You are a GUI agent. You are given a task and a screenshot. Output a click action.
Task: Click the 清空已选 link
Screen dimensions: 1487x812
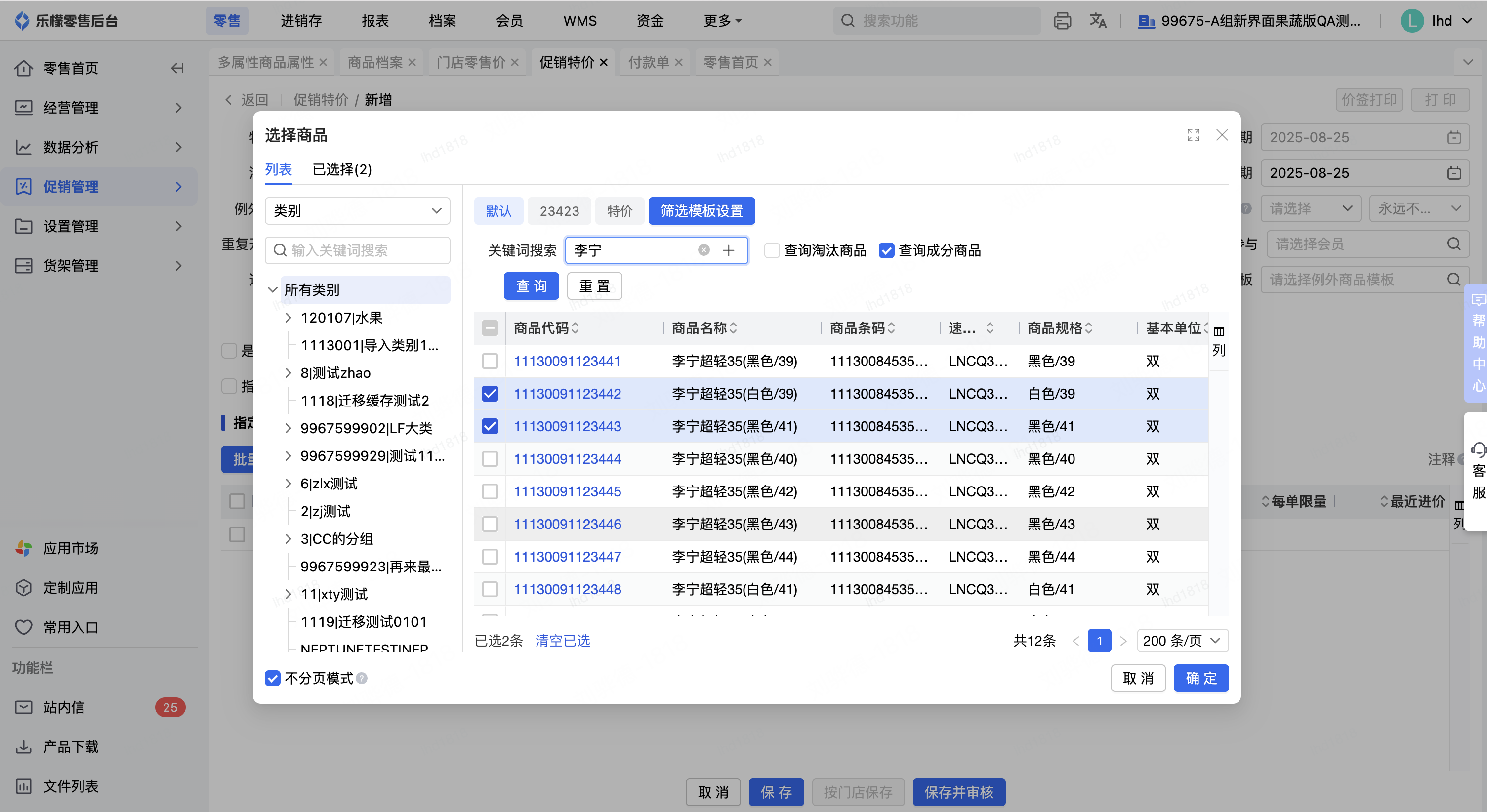562,641
